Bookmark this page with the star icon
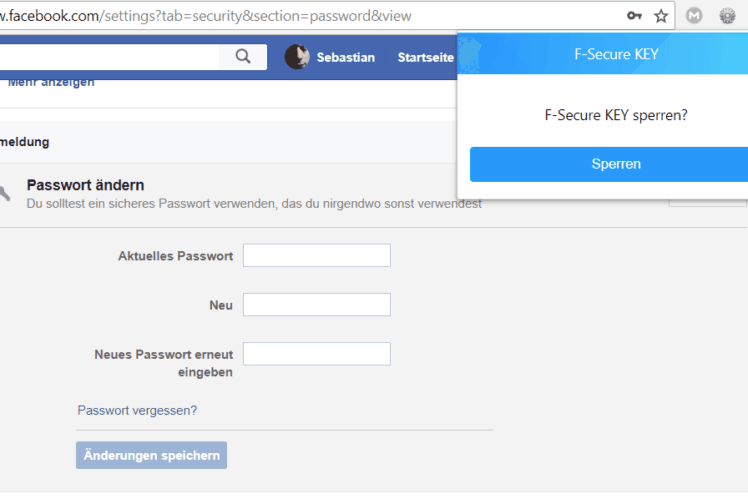The image size is (748, 499). 661,16
